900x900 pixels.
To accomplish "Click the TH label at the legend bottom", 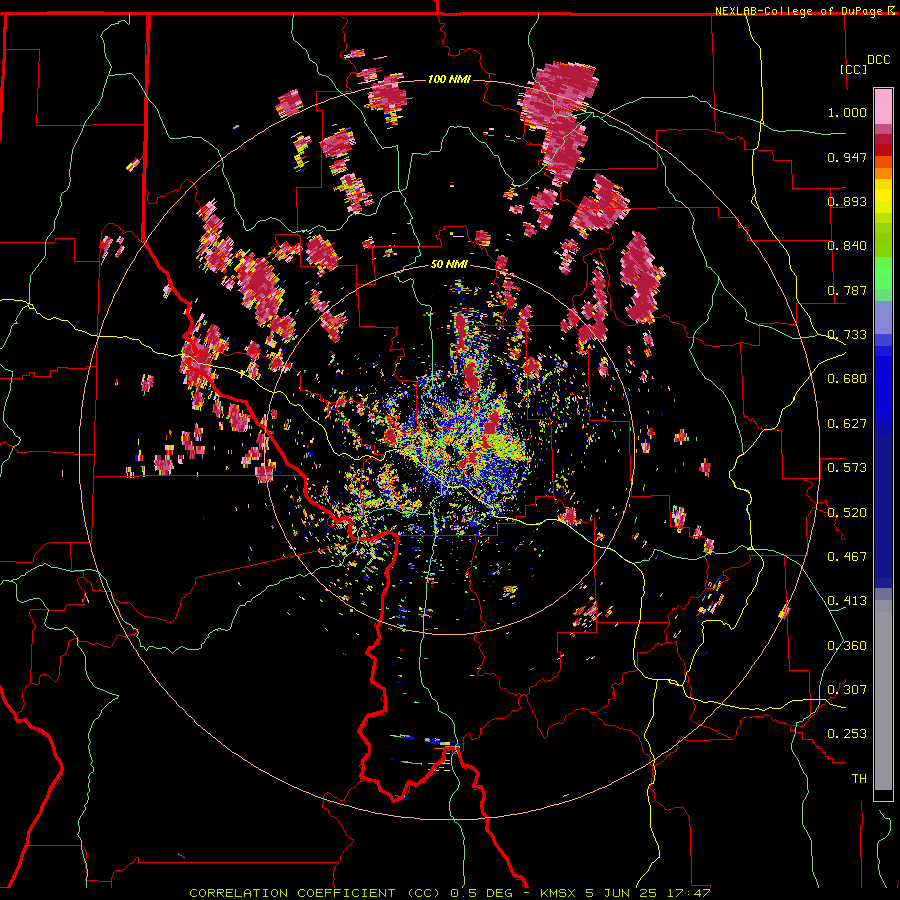I will (859, 779).
